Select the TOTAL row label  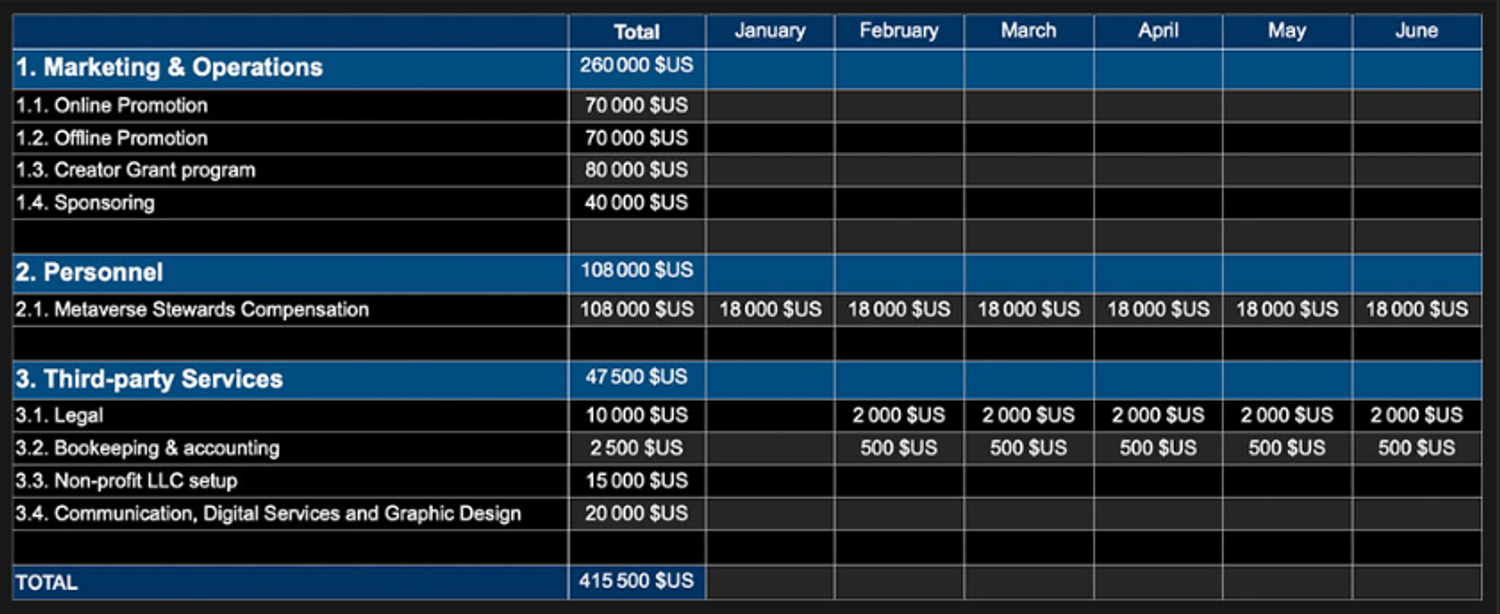47,582
